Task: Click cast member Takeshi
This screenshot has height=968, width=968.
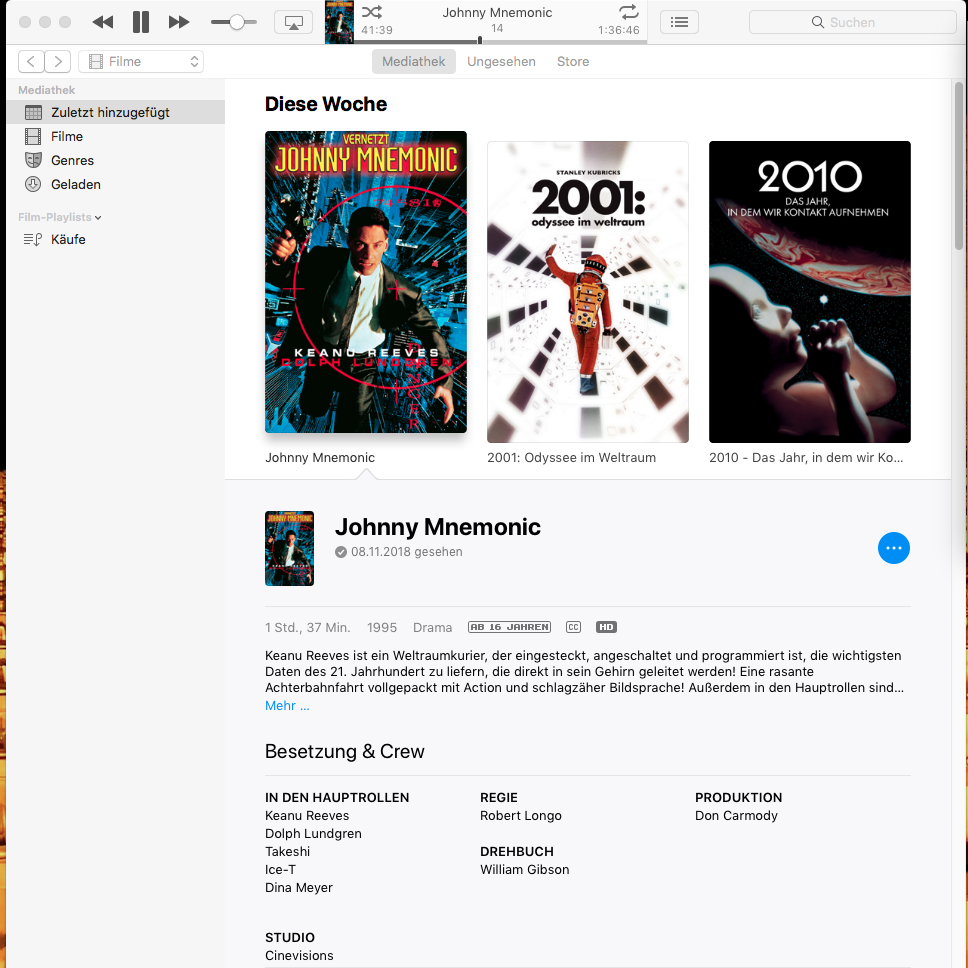Action: pyautogui.click(x=288, y=851)
